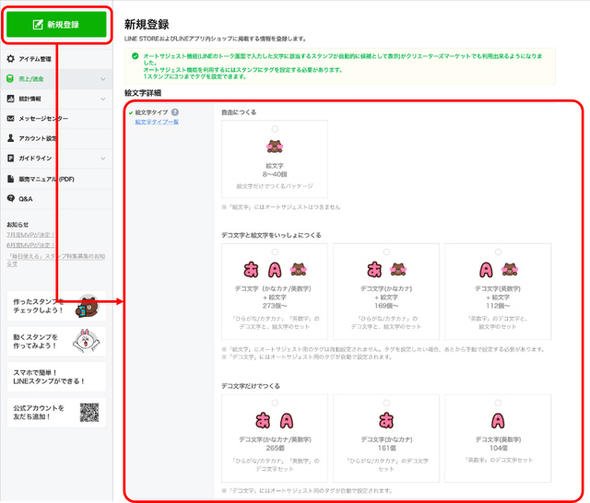Click the 公式アカウントを友だち追加 QR banner
The height and width of the screenshot is (503, 590).
click(x=56, y=412)
